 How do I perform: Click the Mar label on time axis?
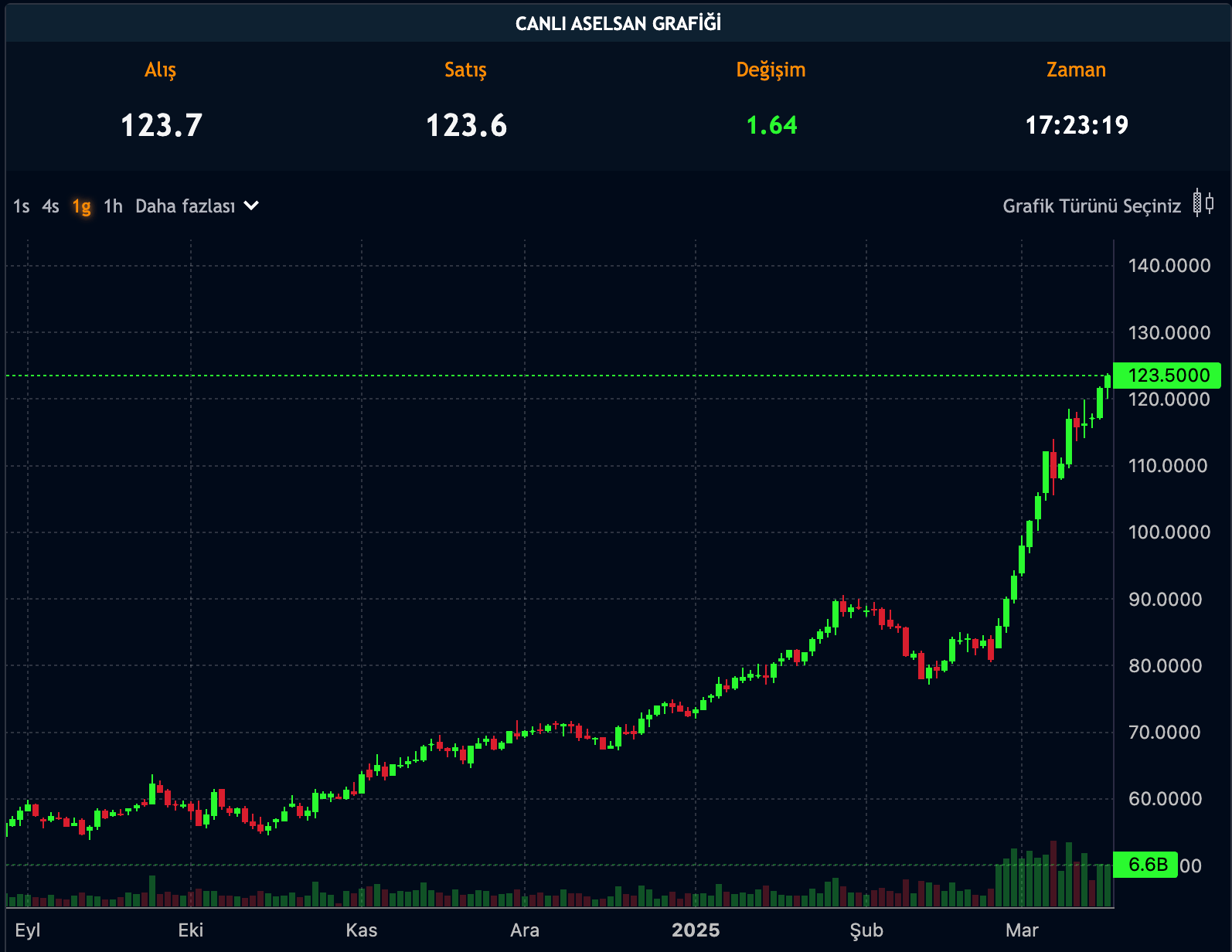1022,930
